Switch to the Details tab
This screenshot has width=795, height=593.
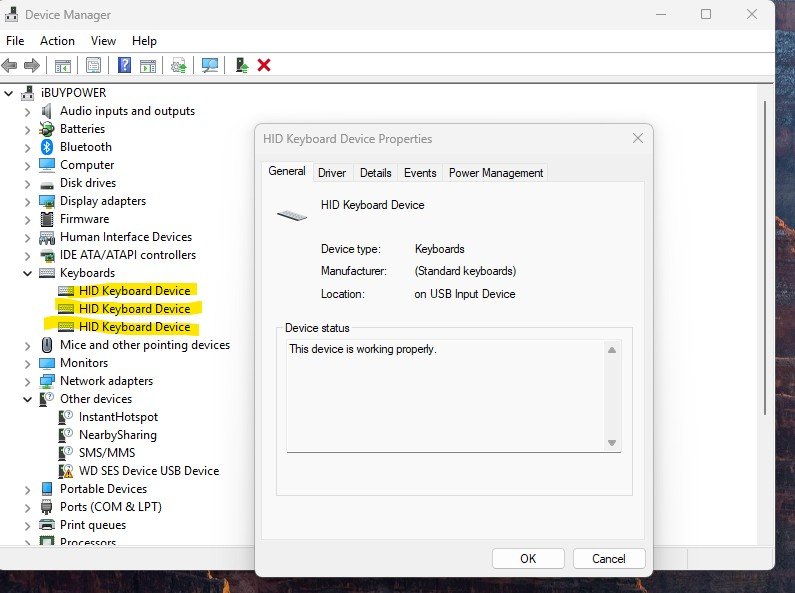[x=376, y=173]
